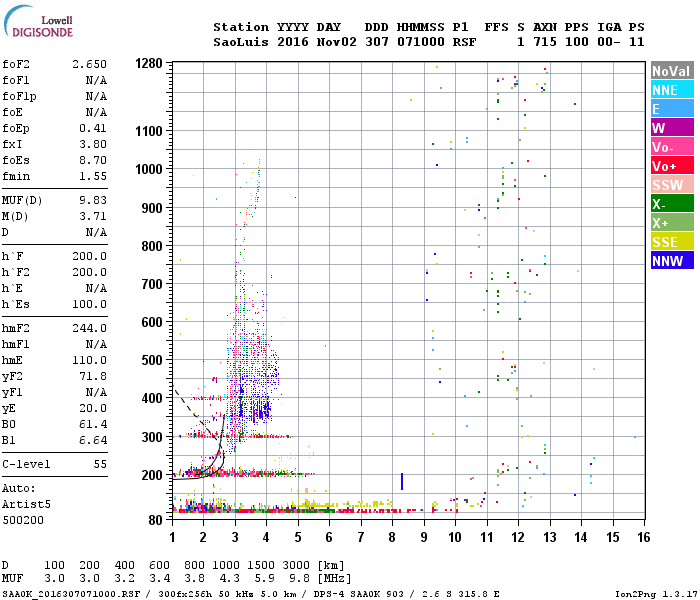Select the W purple legend swatch

672,128
